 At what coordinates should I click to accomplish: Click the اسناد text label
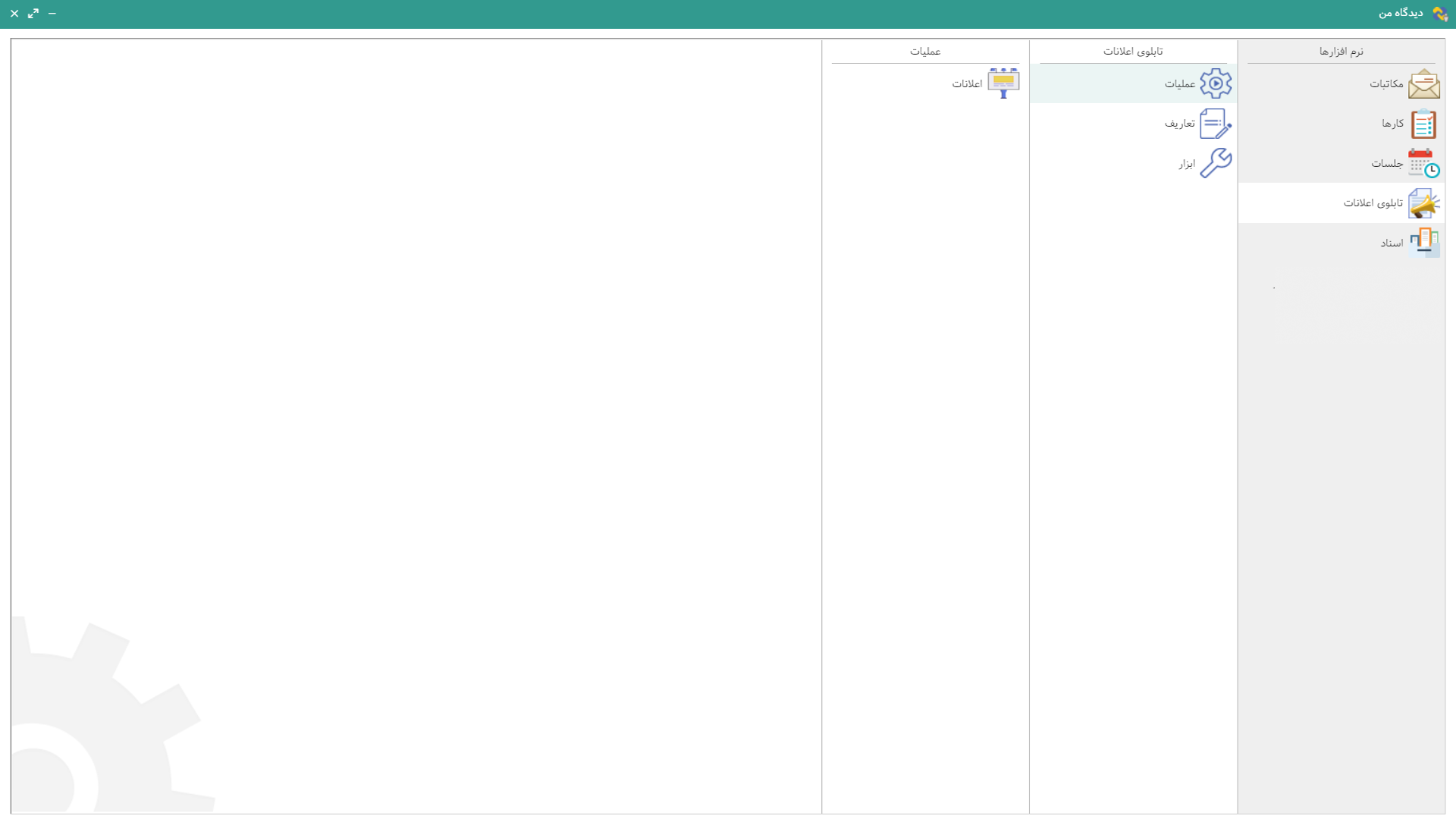(1391, 243)
